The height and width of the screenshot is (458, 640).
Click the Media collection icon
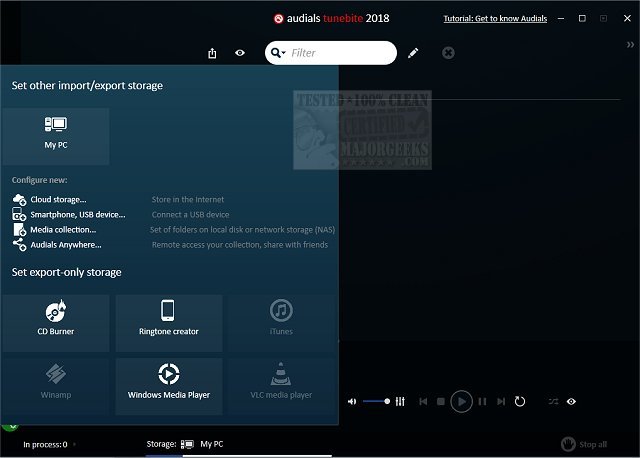[20, 230]
